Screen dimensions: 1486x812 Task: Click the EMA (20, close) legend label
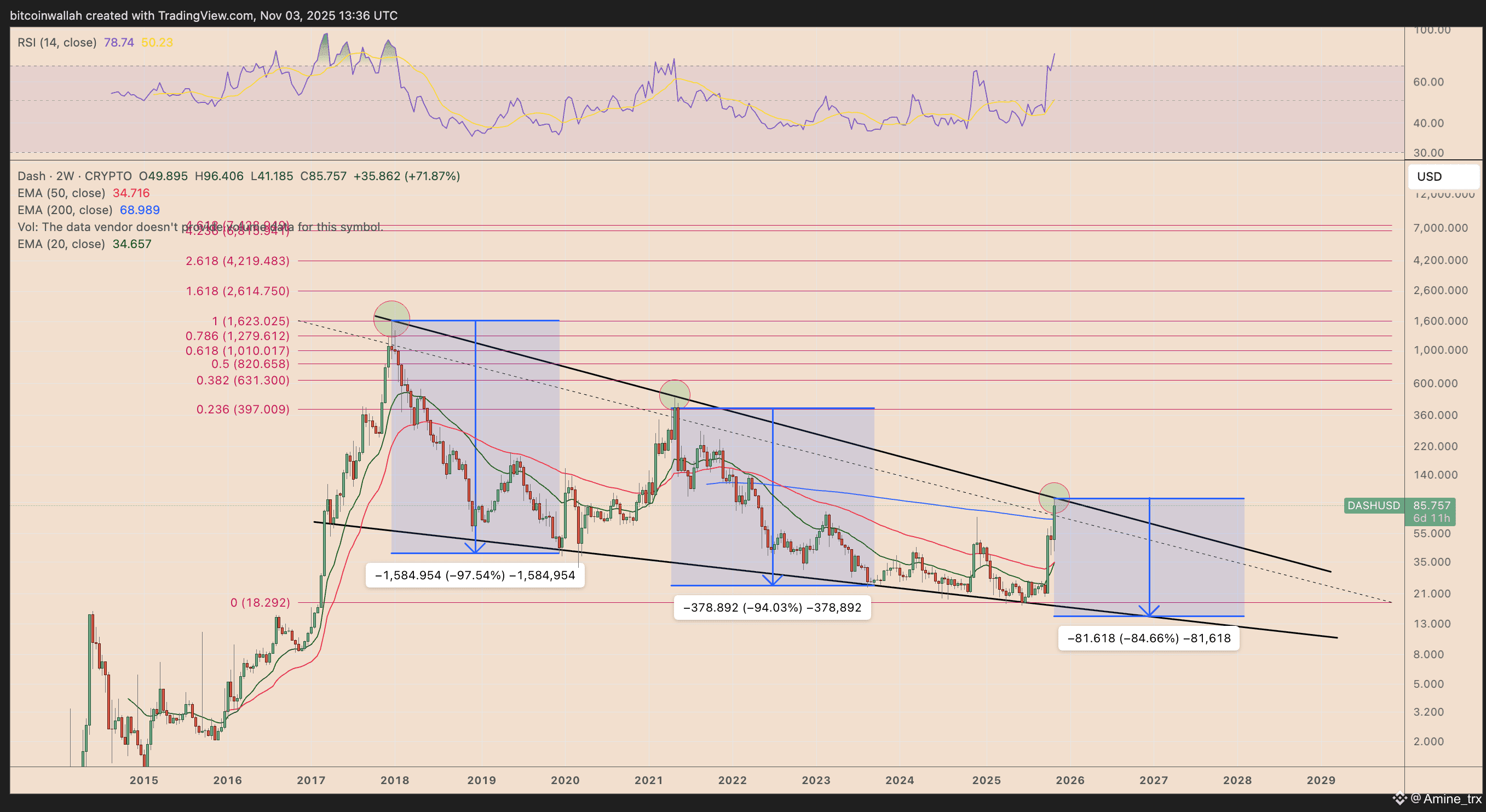click(61, 244)
